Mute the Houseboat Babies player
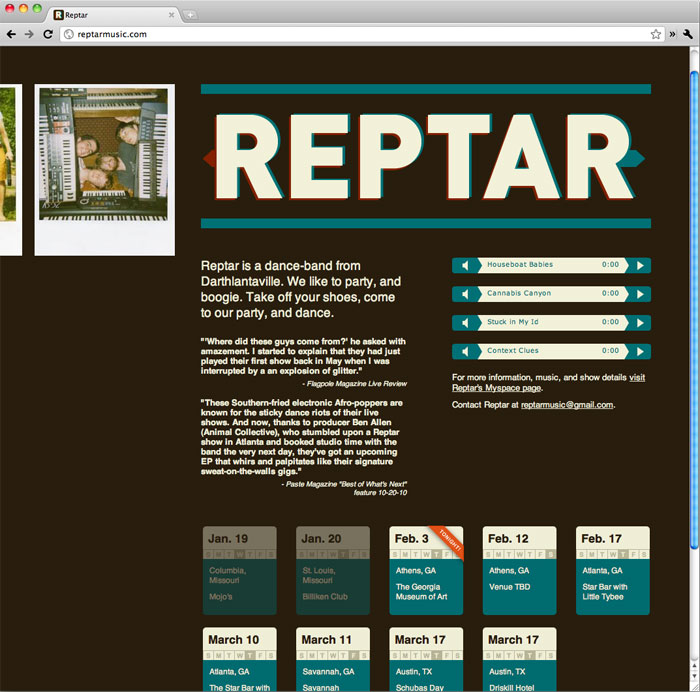 [465, 265]
